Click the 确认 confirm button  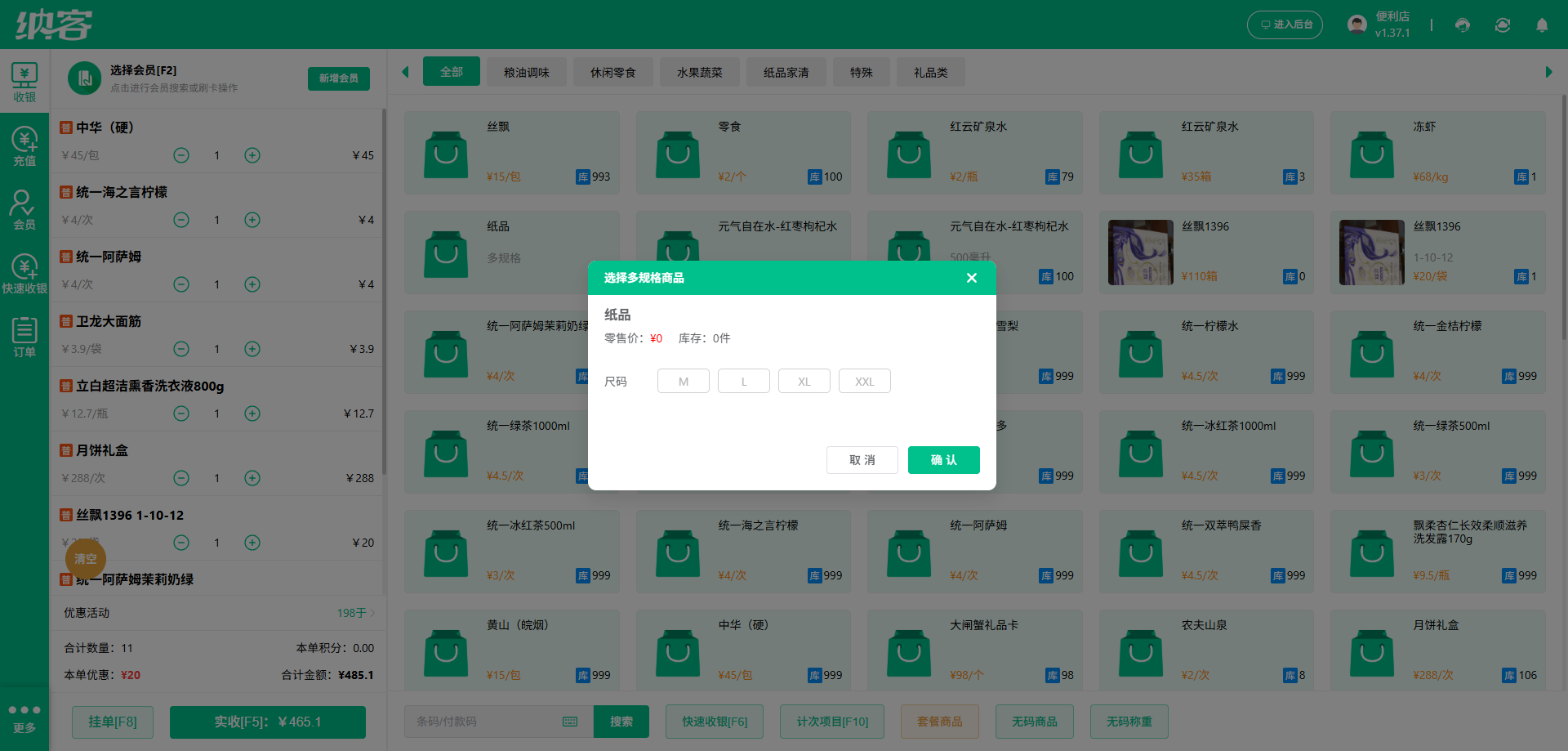pos(944,460)
